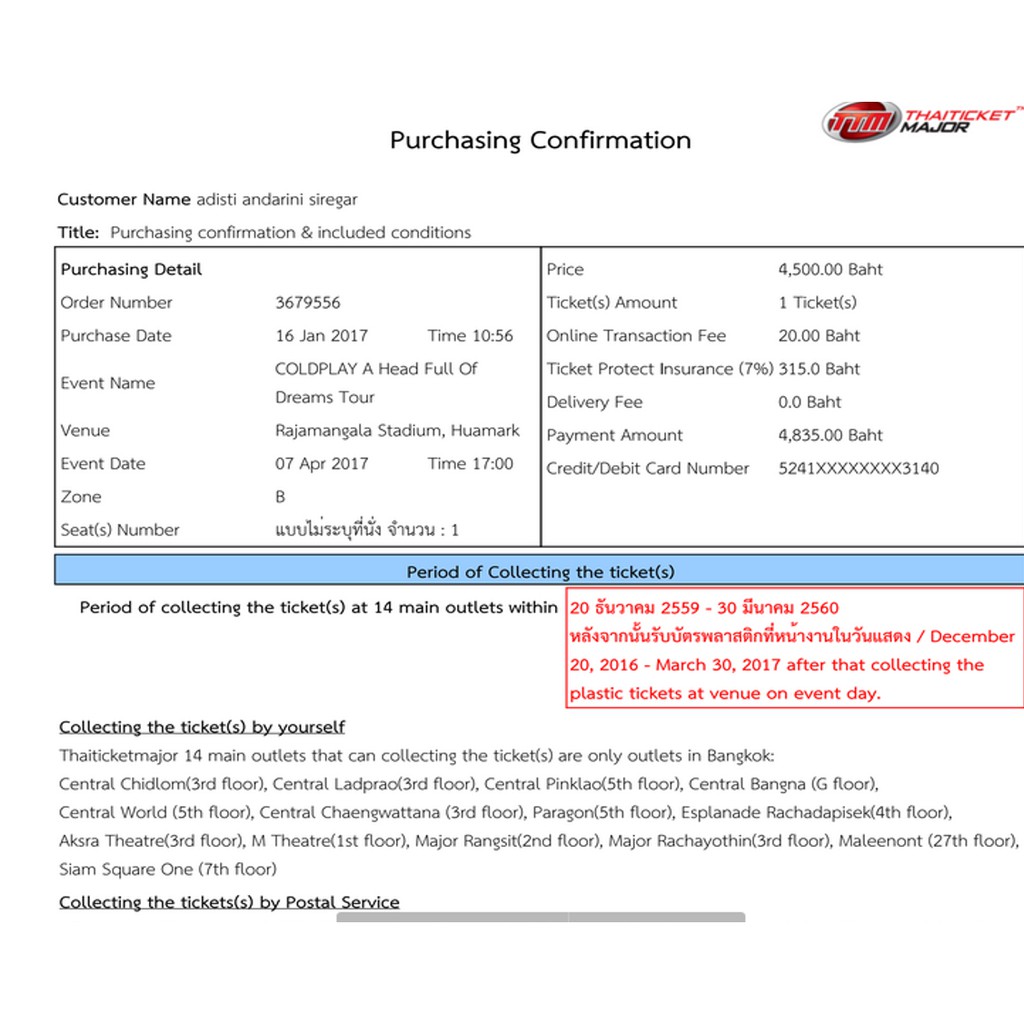This screenshot has height=1024, width=1024.
Task: Click the Rajamangala Stadium, Huamark venue text
Action: pyautogui.click(x=397, y=431)
